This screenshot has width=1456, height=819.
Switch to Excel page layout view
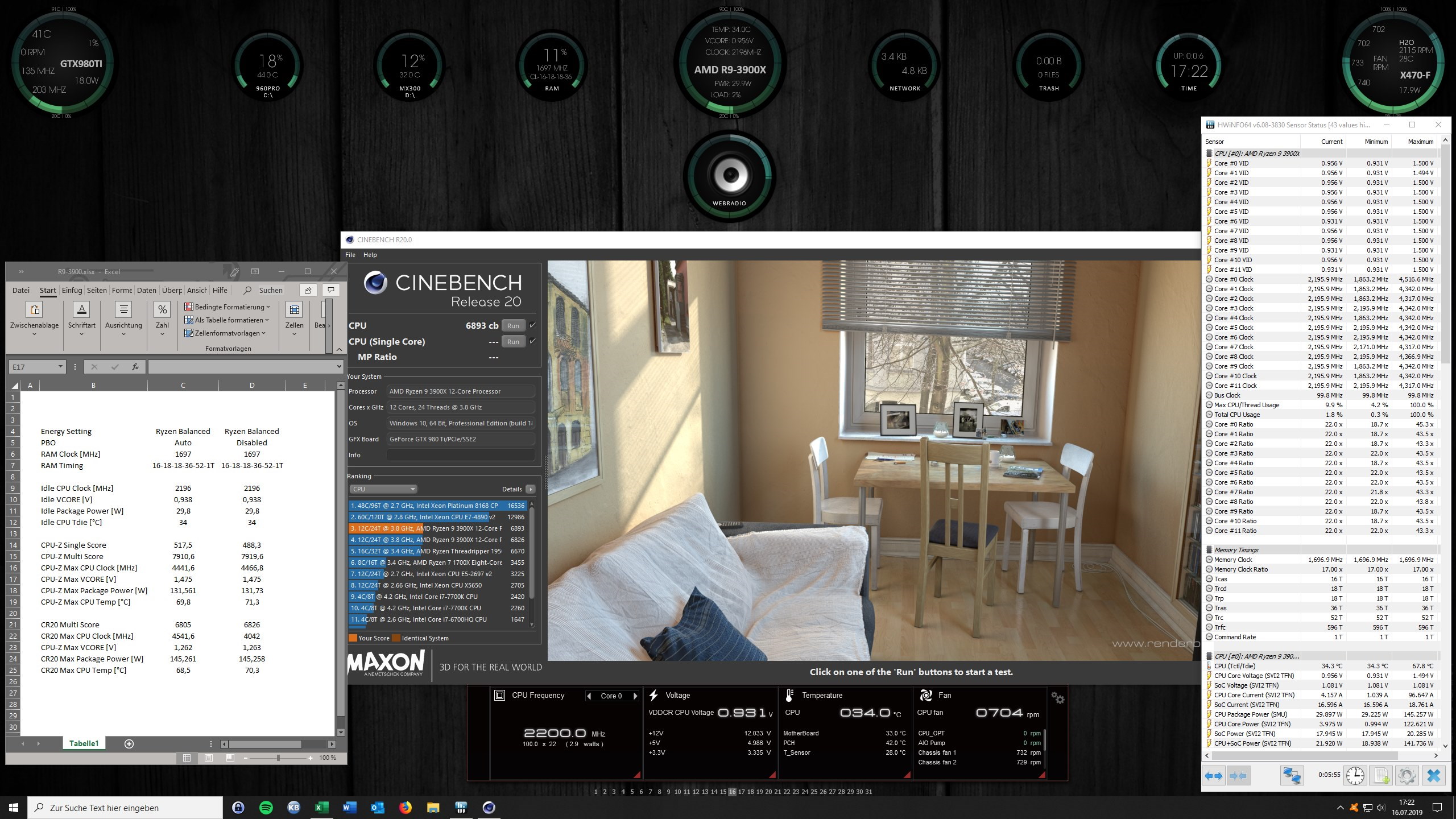point(209,758)
